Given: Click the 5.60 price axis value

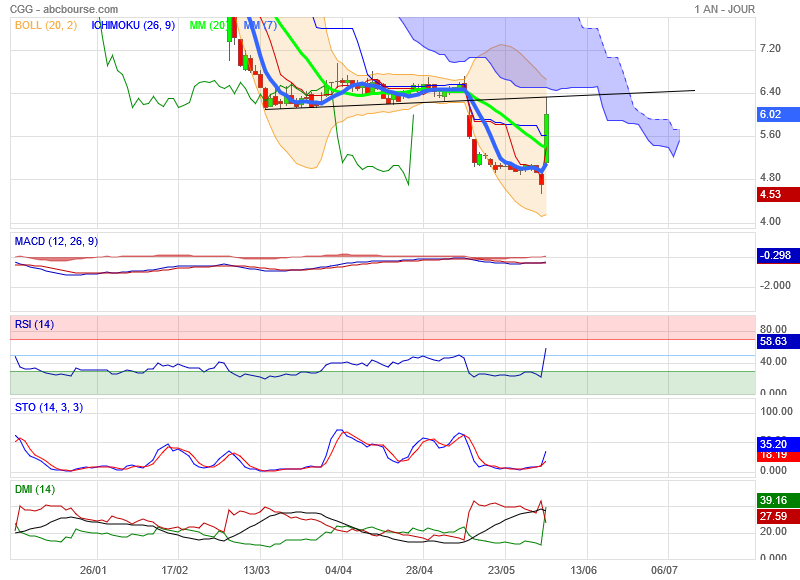Looking at the screenshot, I should pos(770,134).
